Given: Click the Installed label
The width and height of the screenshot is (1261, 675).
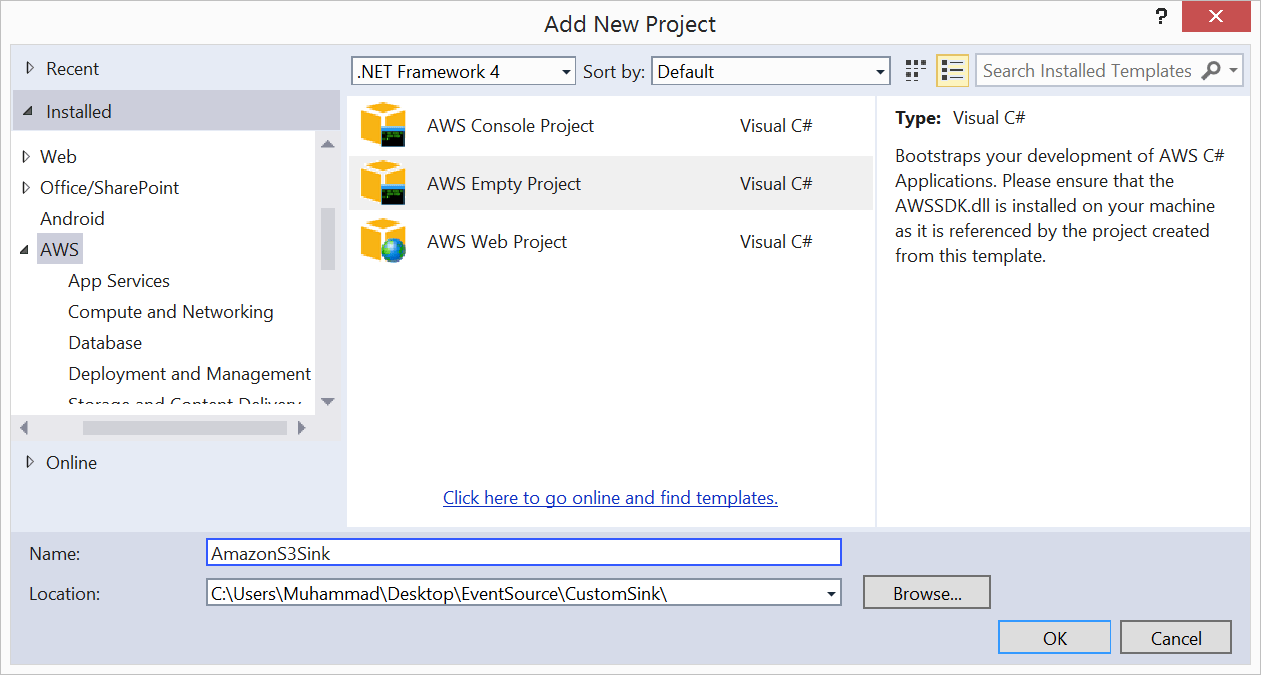Looking at the screenshot, I should (x=79, y=112).
